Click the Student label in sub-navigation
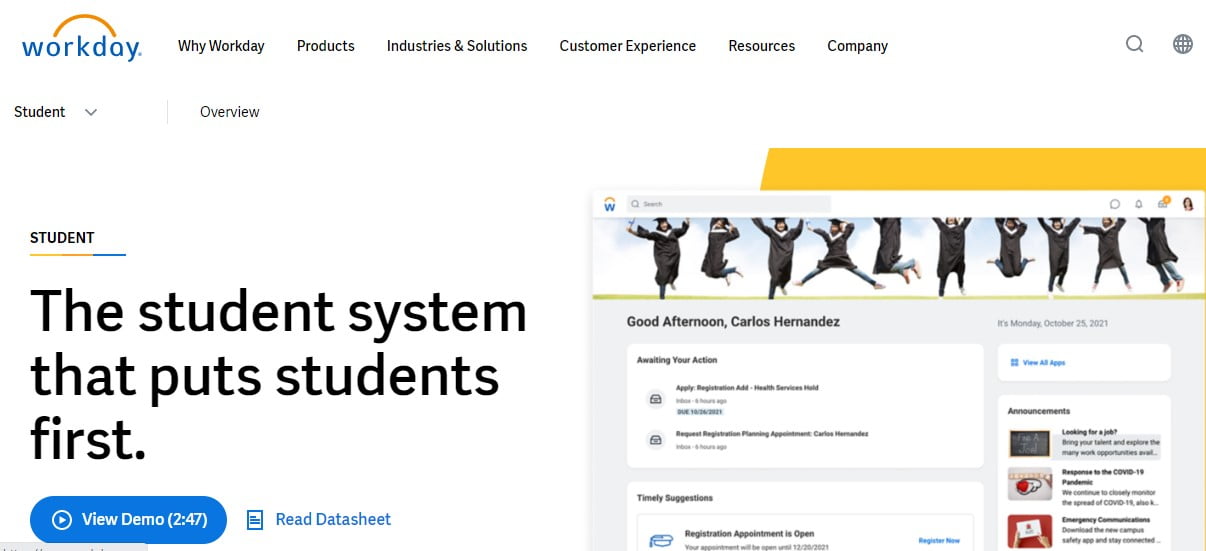Image resolution: width=1206 pixels, height=551 pixels. click(40, 112)
